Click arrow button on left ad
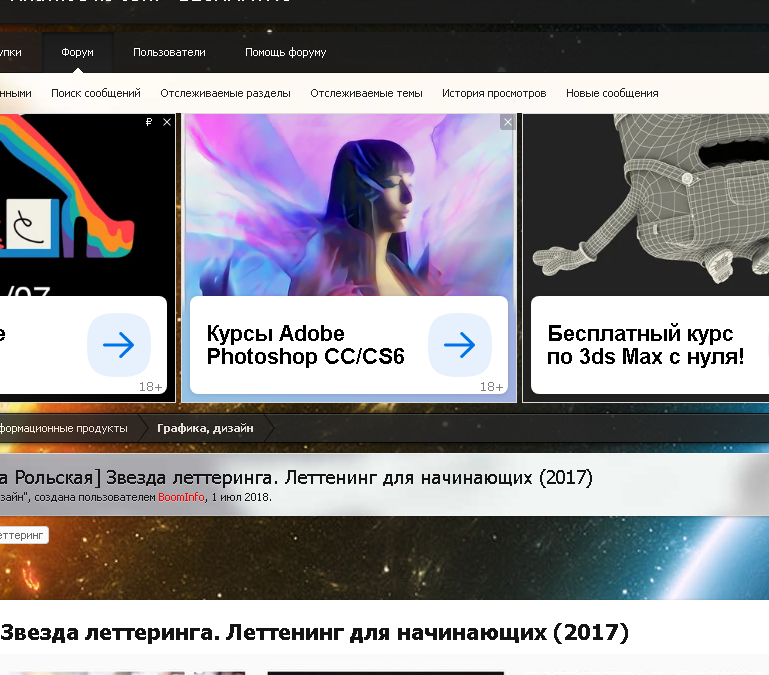769x675 pixels. pos(119,345)
